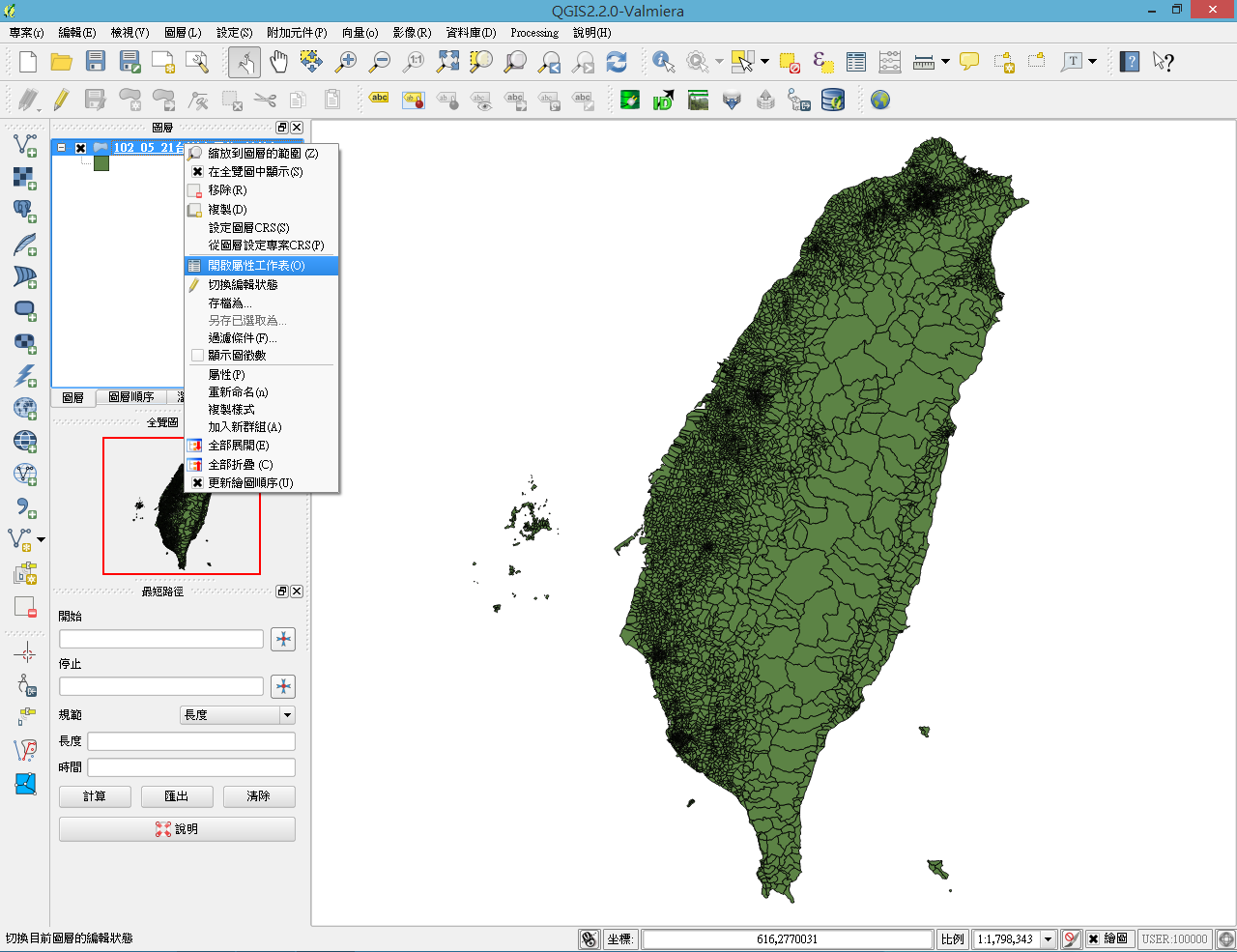The height and width of the screenshot is (952, 1237).
Task: Select the Pan Map hand tool
Action: pyautogui.click(x=278, y=62)
